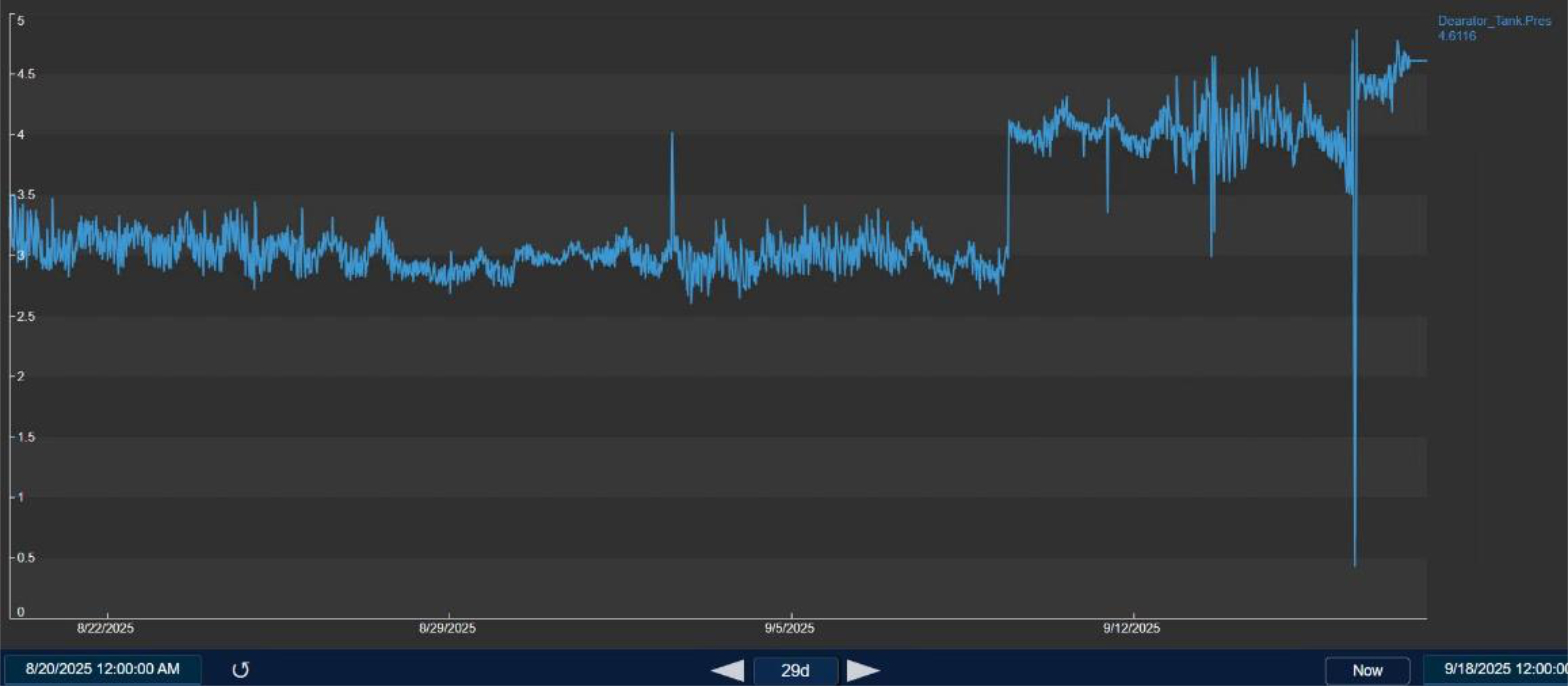The image size is (1568, 686).
Task: Click the 4.6116 current value readout
Action: [1457, 36]
